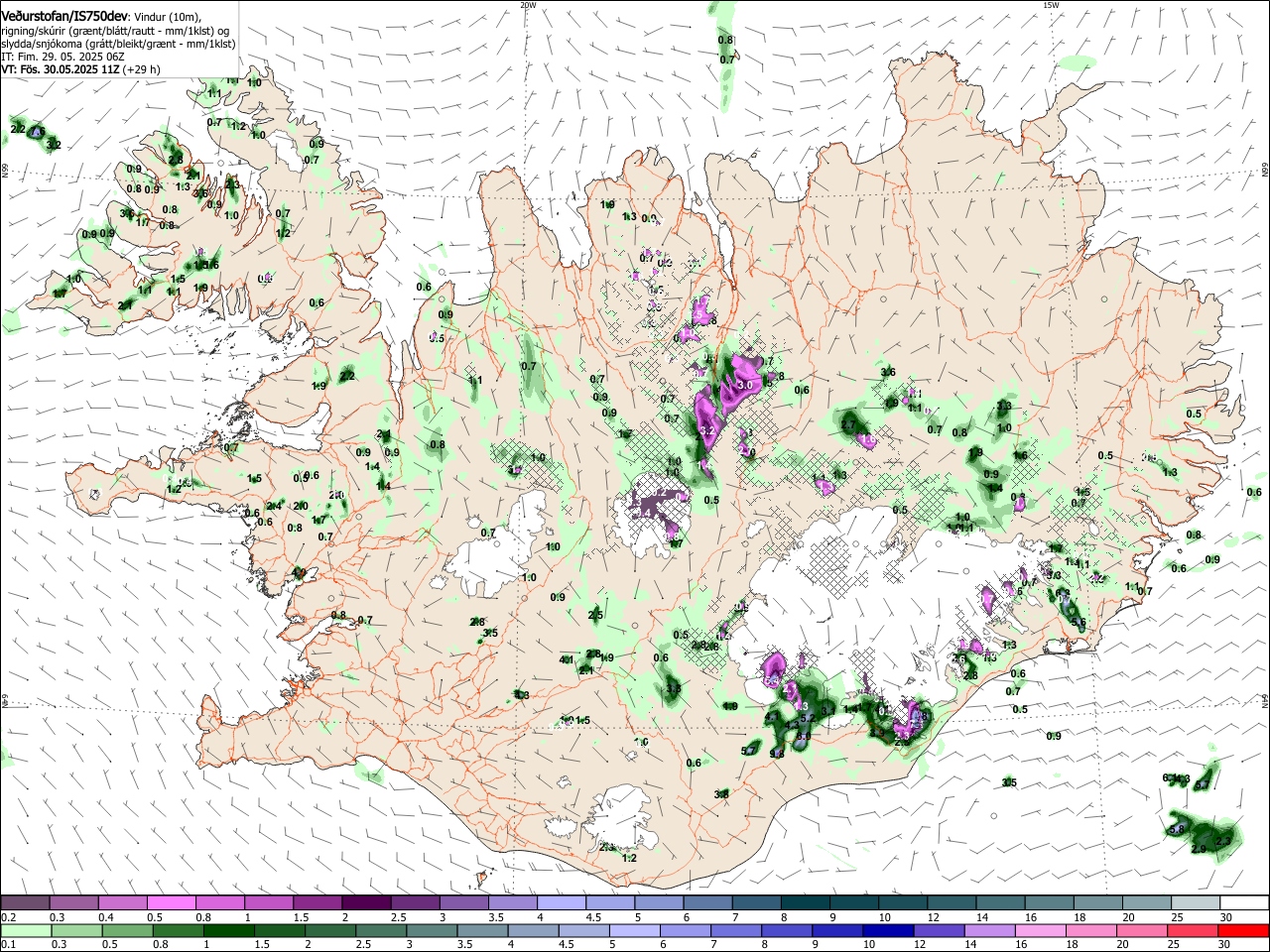Click the top-row swatch between 18 and 20
This screenshot has width=1270, height=952.
pos(1097,903)
